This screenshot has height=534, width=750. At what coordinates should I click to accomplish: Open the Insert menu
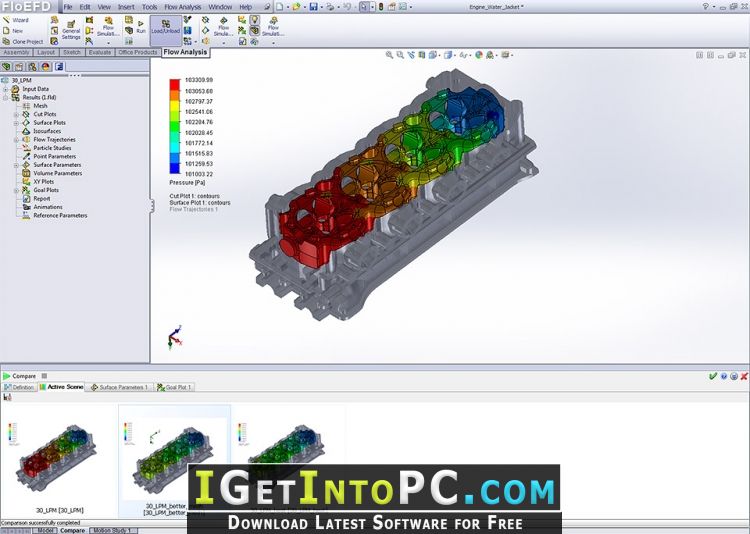126,7
